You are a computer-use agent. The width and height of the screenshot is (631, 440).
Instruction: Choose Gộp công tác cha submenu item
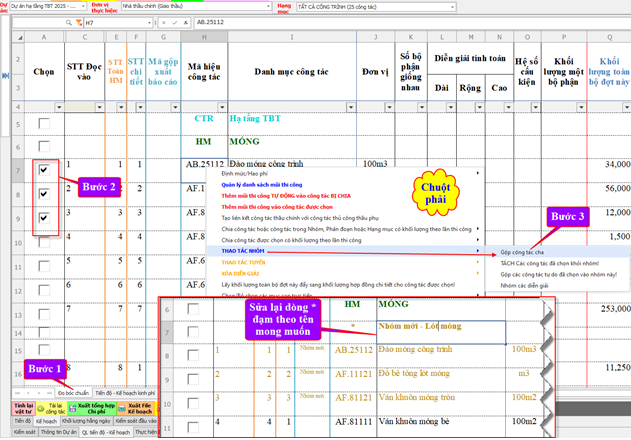pyautogui.click(x=522, y=254)
